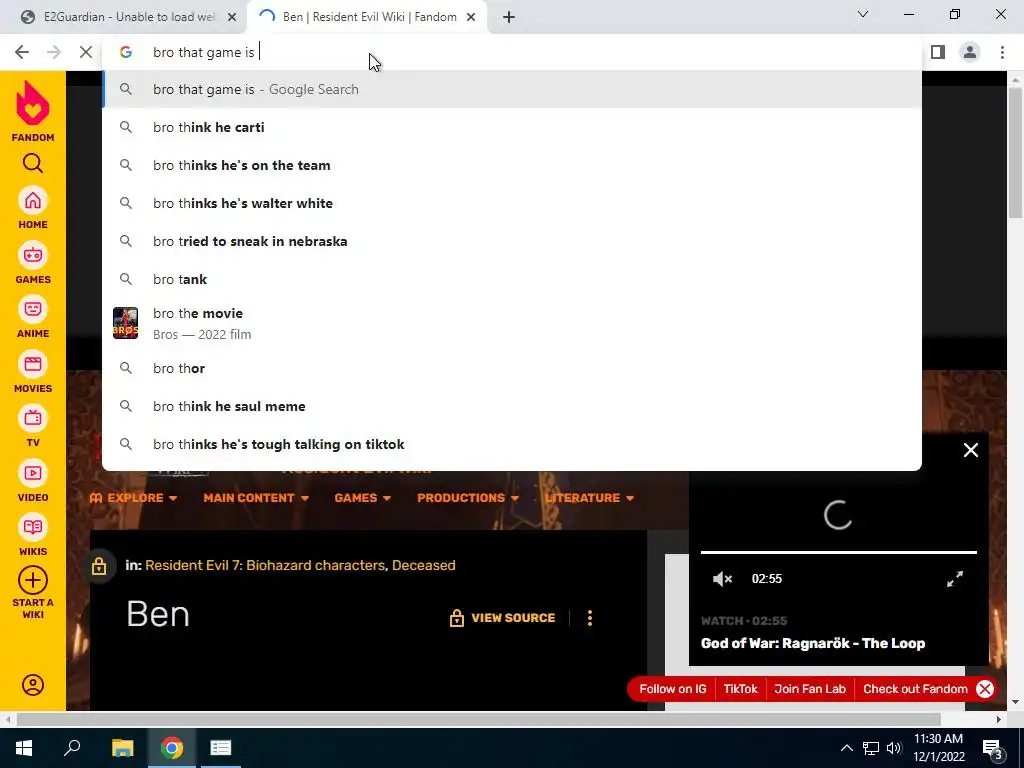The height and width of the screenshot is (768, 1024).
Task: Open taskbar search
Action: tap(72, 748)
